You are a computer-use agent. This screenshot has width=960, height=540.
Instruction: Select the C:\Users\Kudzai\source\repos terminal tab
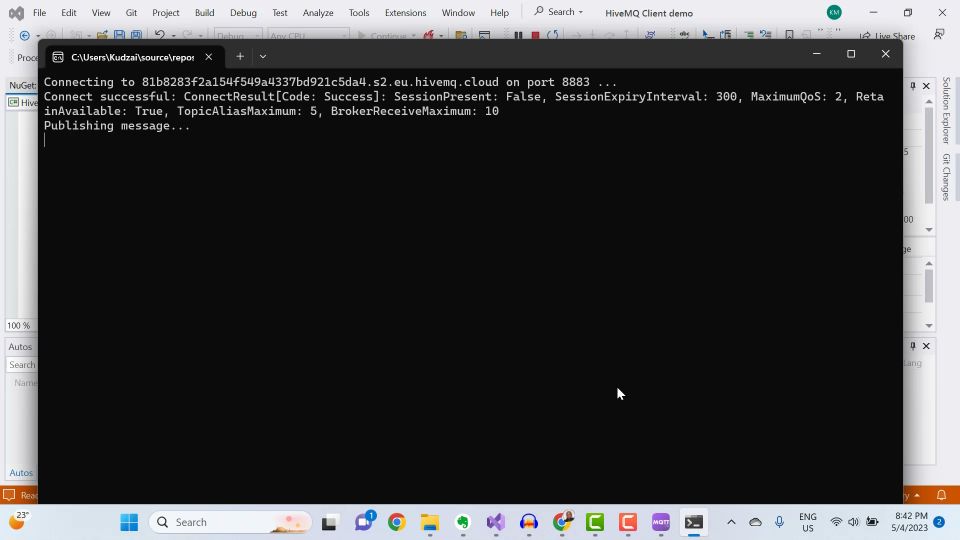(132, 57)
